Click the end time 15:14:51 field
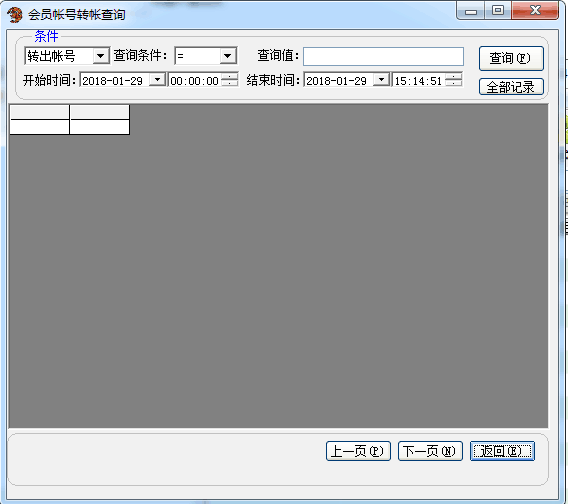 click(419, 80)
